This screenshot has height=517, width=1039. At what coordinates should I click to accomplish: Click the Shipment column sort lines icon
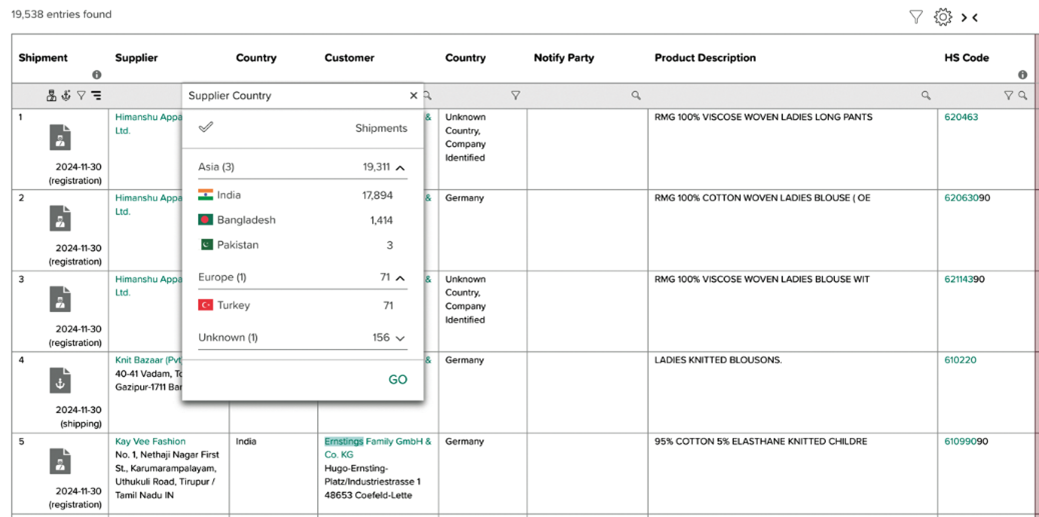tap(97, 96)
